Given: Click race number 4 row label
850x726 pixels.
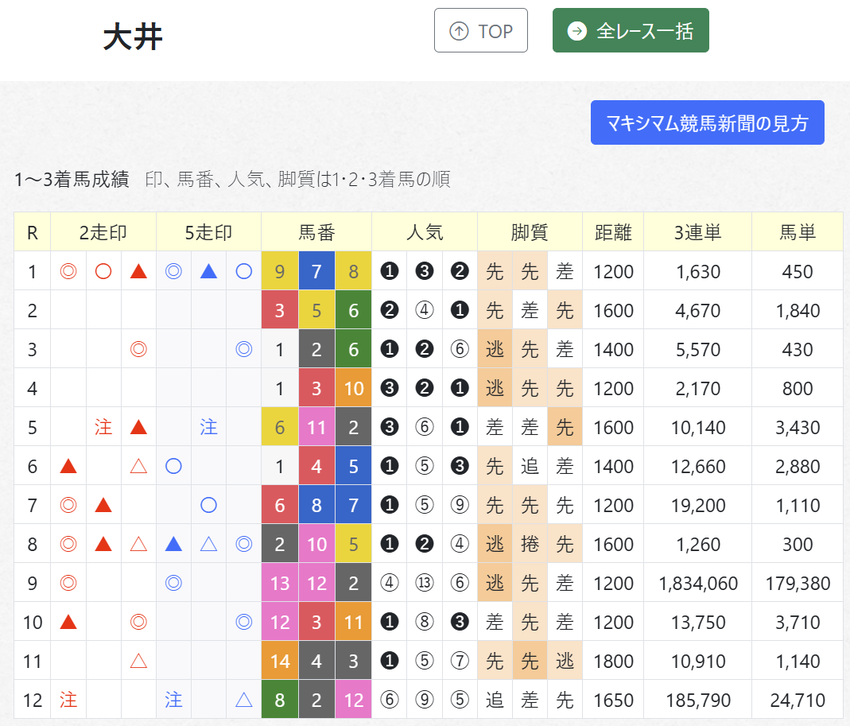Looking at the screenshot, I should click(33, 389).
